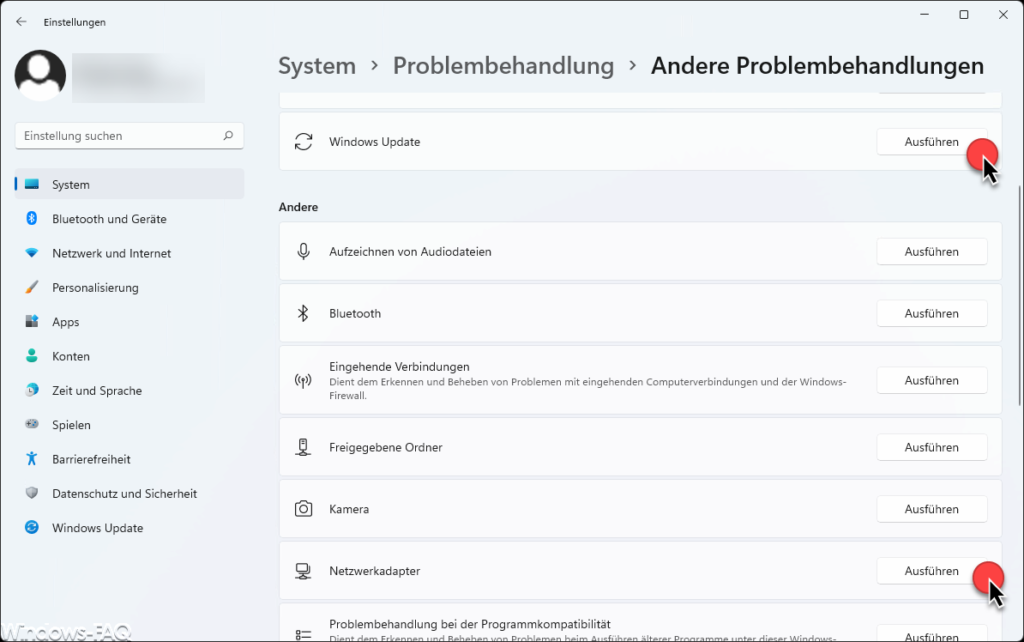Select Spielen in sidebar

(x=129, y=425)
